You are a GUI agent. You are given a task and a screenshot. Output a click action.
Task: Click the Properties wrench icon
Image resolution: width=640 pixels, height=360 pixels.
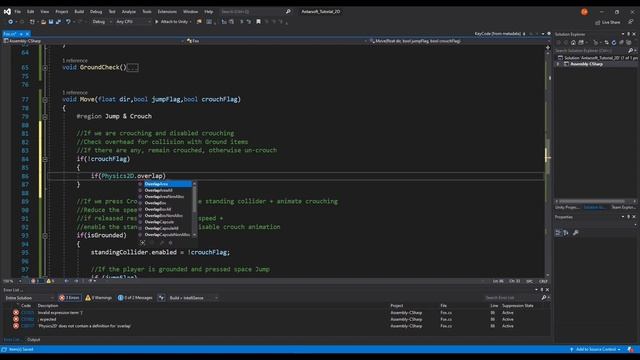(576, 233)
